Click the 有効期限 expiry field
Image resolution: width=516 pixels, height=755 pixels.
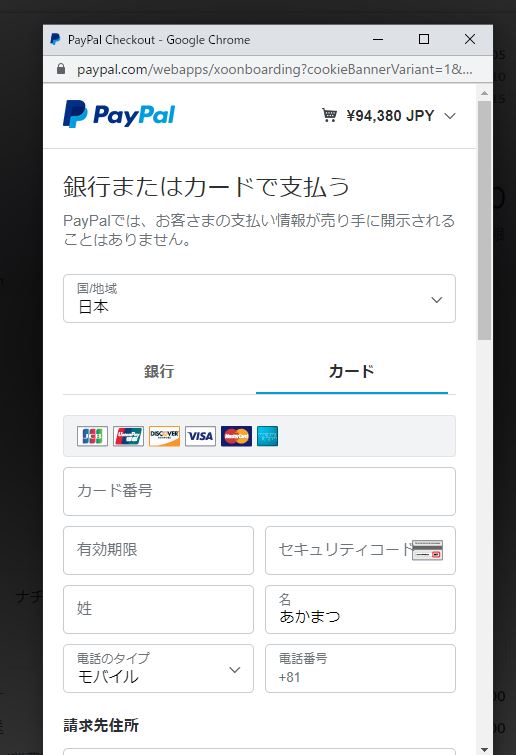tap(158, 550)
